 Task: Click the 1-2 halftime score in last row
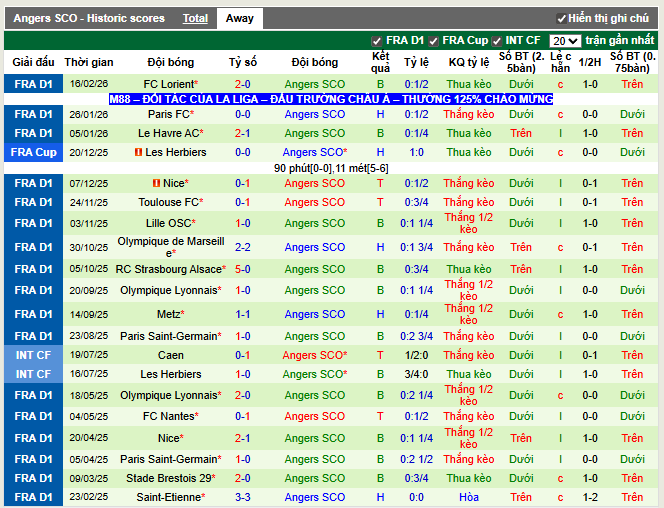(x=590, y=497)
